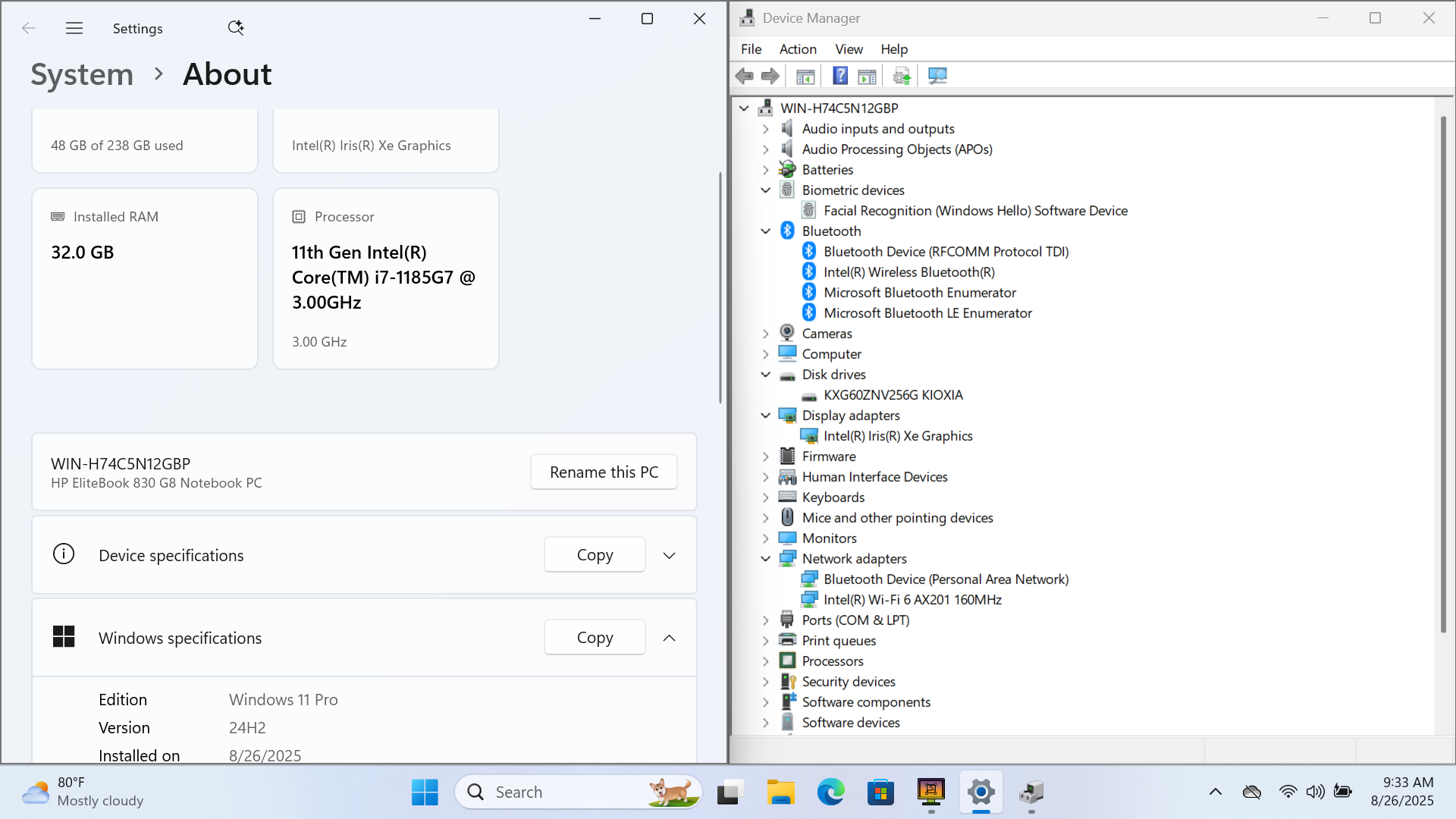
Task: Collapse the Bluetooth node
Action: [x=765, y=231]
